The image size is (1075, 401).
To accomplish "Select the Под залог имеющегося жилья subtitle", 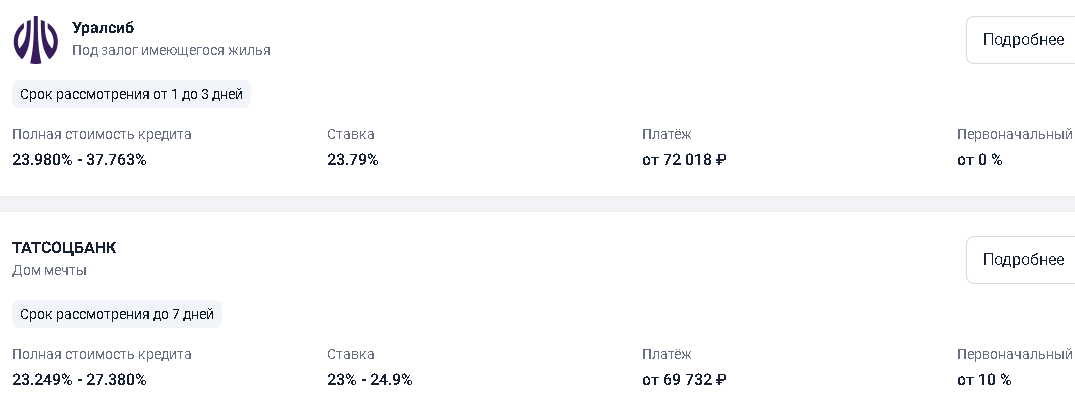I will coord(171,51).
